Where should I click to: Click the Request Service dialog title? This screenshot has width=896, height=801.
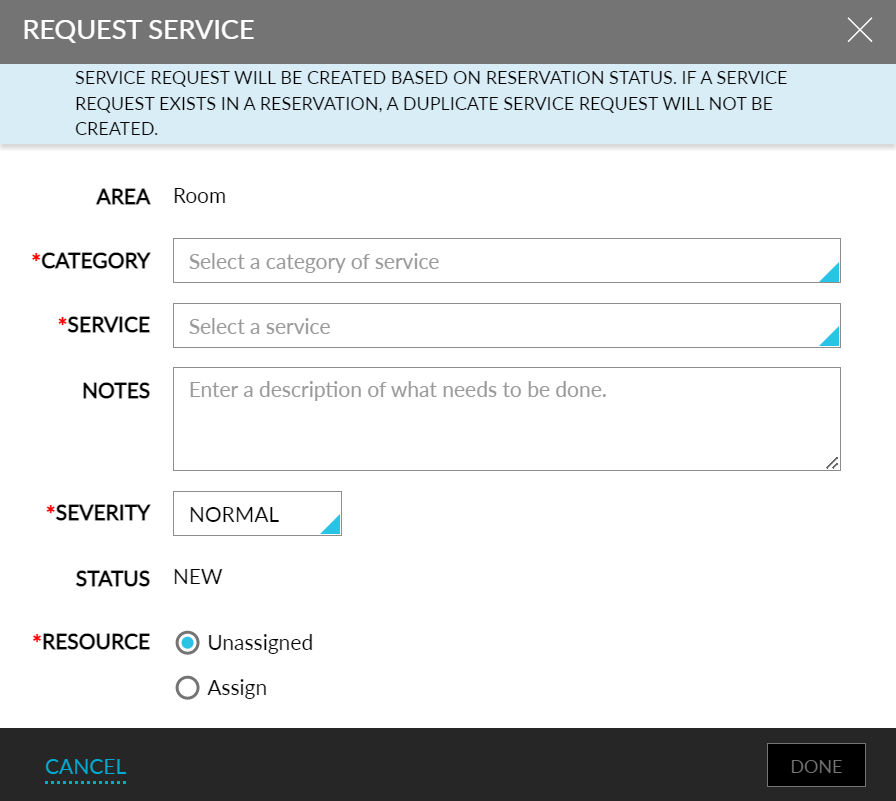[139, 31]
